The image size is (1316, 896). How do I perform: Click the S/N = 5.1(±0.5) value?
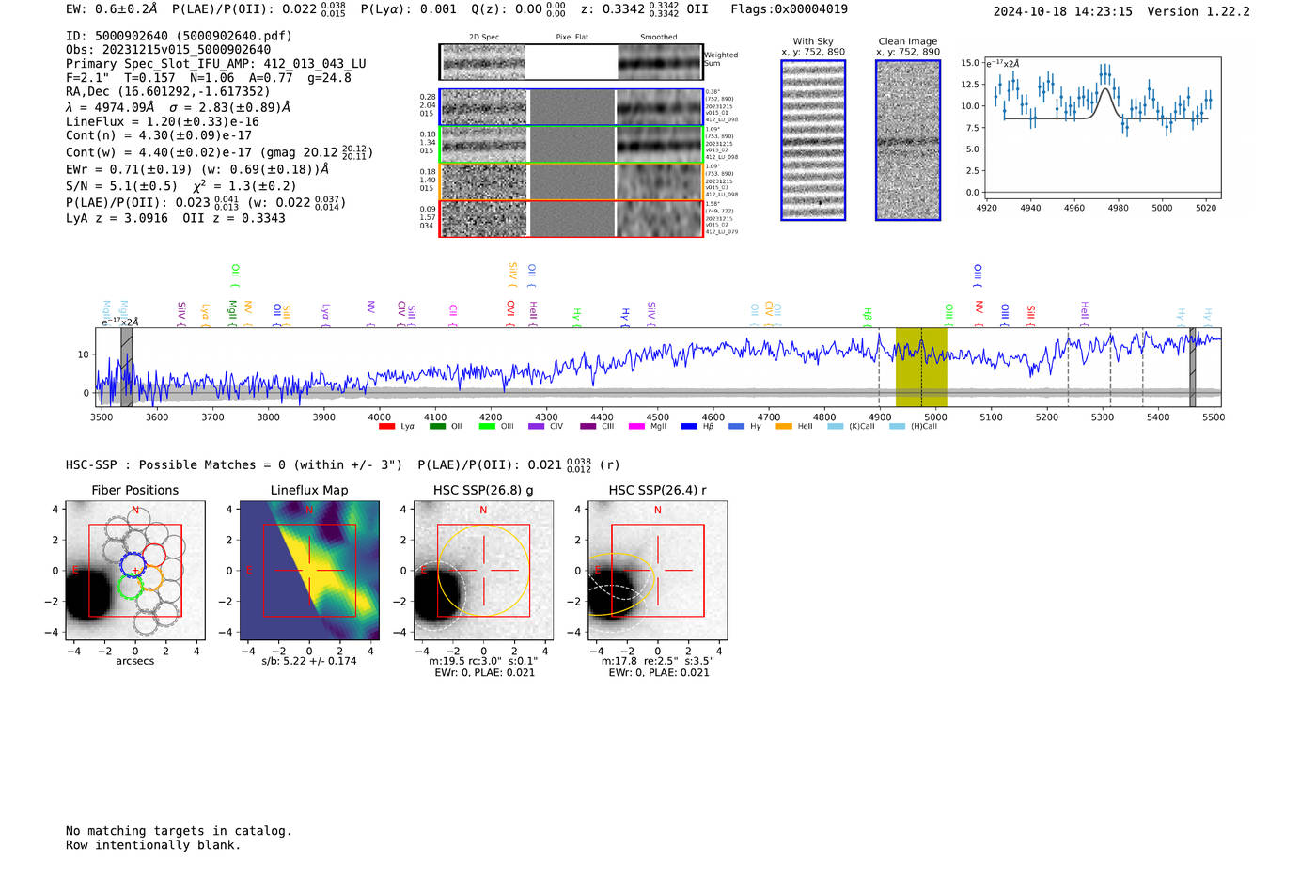tap(121, 186)
